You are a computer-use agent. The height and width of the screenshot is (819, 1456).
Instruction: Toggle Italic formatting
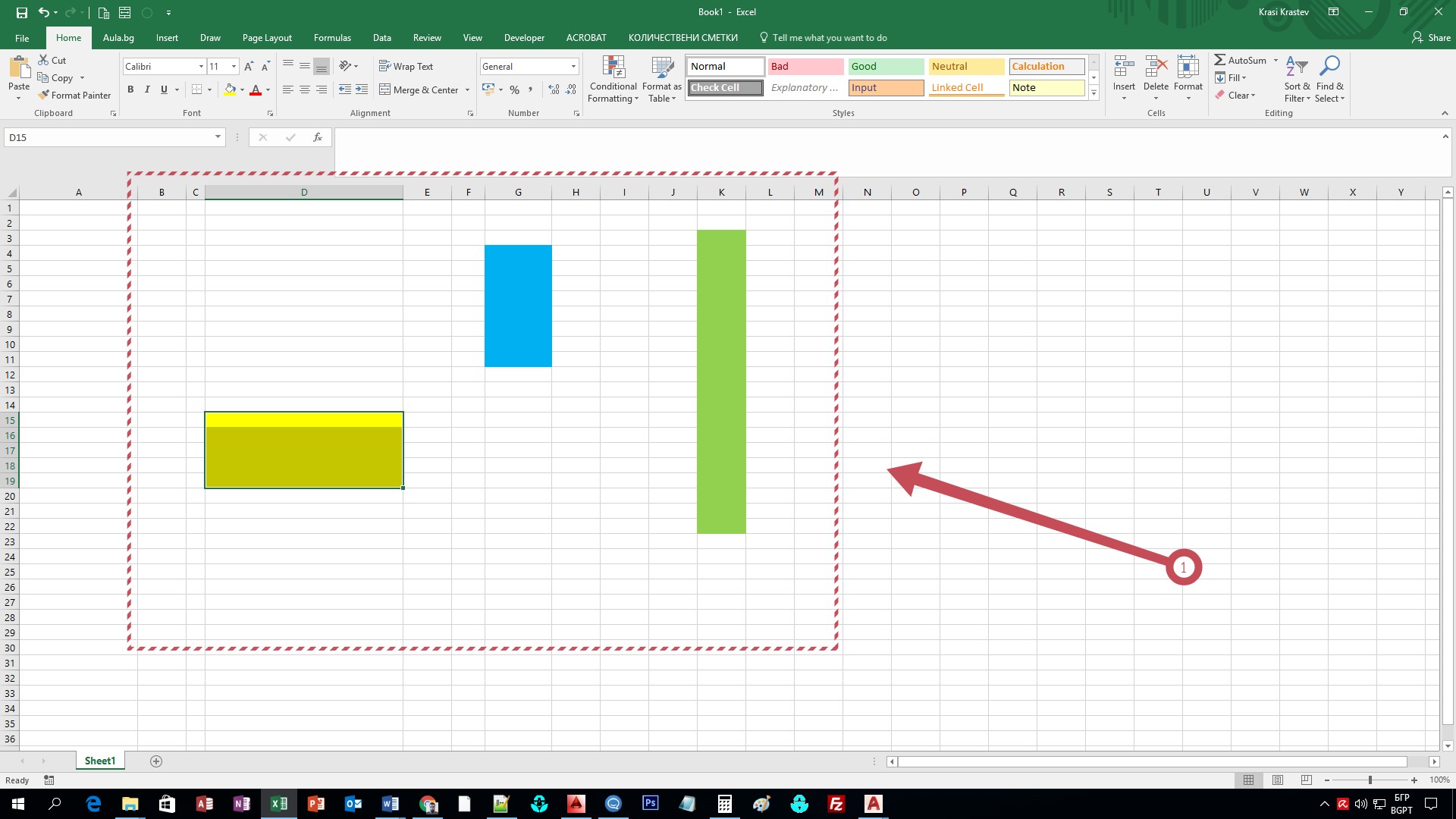(x=147, y=89)
